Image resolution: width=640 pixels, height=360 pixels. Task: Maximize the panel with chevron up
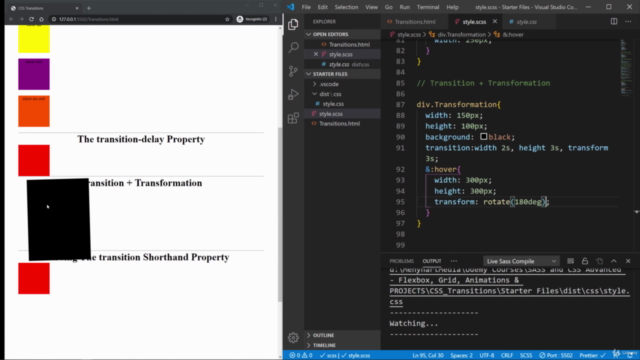614,261
